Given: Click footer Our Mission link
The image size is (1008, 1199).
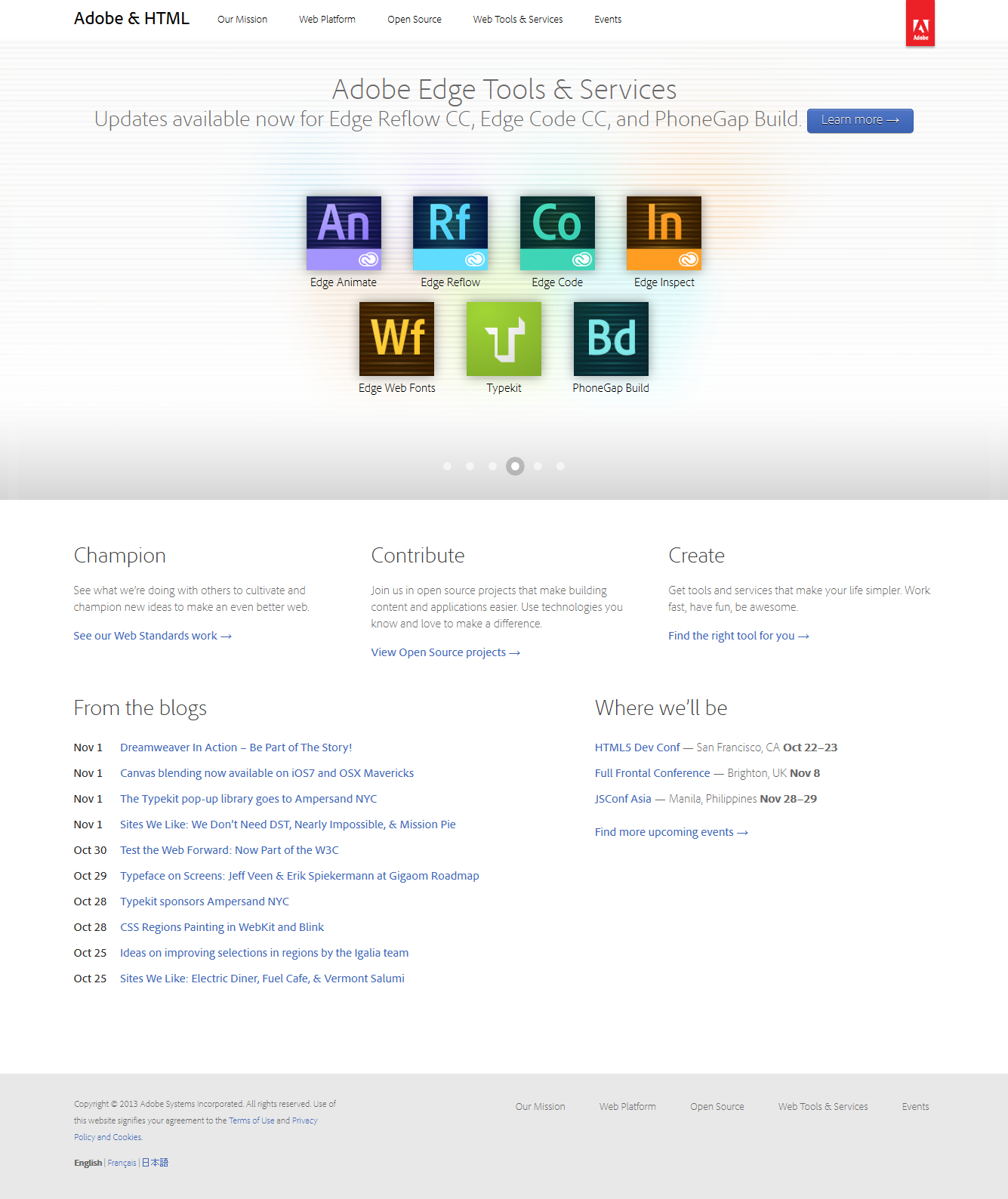Looking at the screenshot, I should [x=540, y=1107].
